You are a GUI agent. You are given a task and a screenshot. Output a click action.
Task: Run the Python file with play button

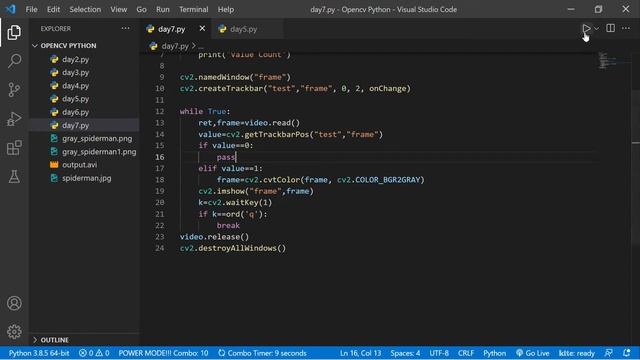coord(586,28)
